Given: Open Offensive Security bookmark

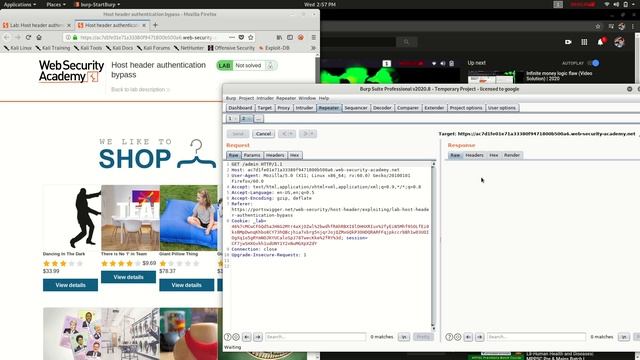Looking at the screenshot, I should click(231, 48).
